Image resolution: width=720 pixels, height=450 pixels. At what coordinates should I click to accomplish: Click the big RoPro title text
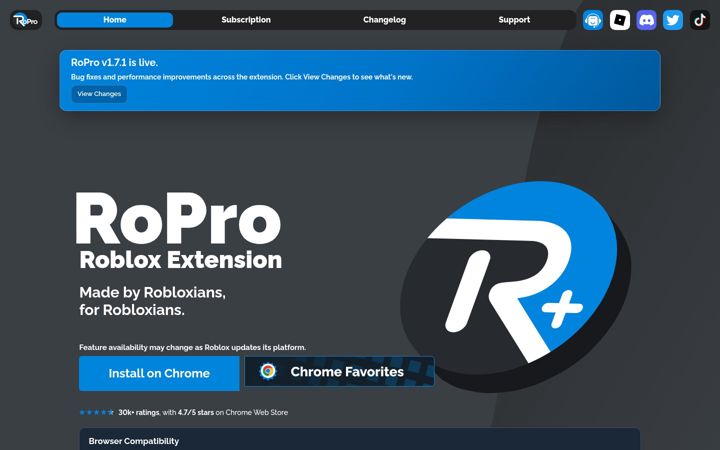click(x=178, y=219)
